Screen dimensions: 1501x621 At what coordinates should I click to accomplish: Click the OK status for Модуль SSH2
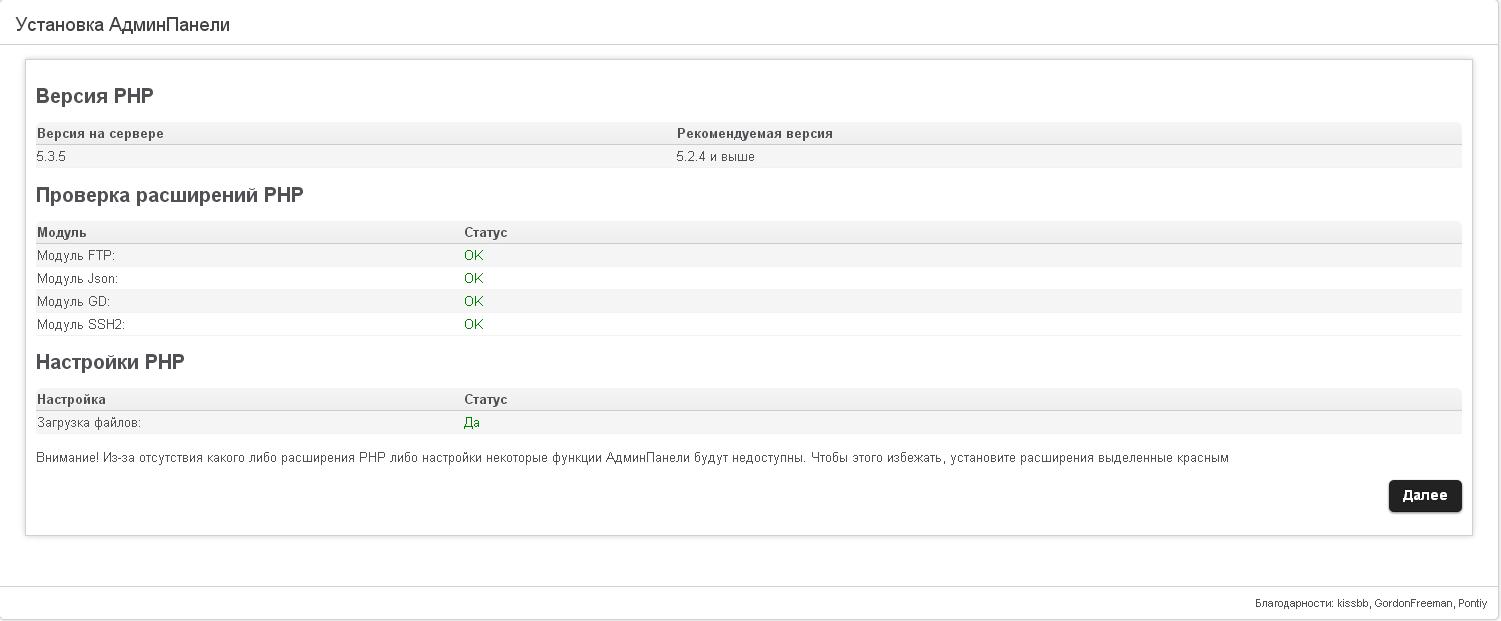[473, 325]
